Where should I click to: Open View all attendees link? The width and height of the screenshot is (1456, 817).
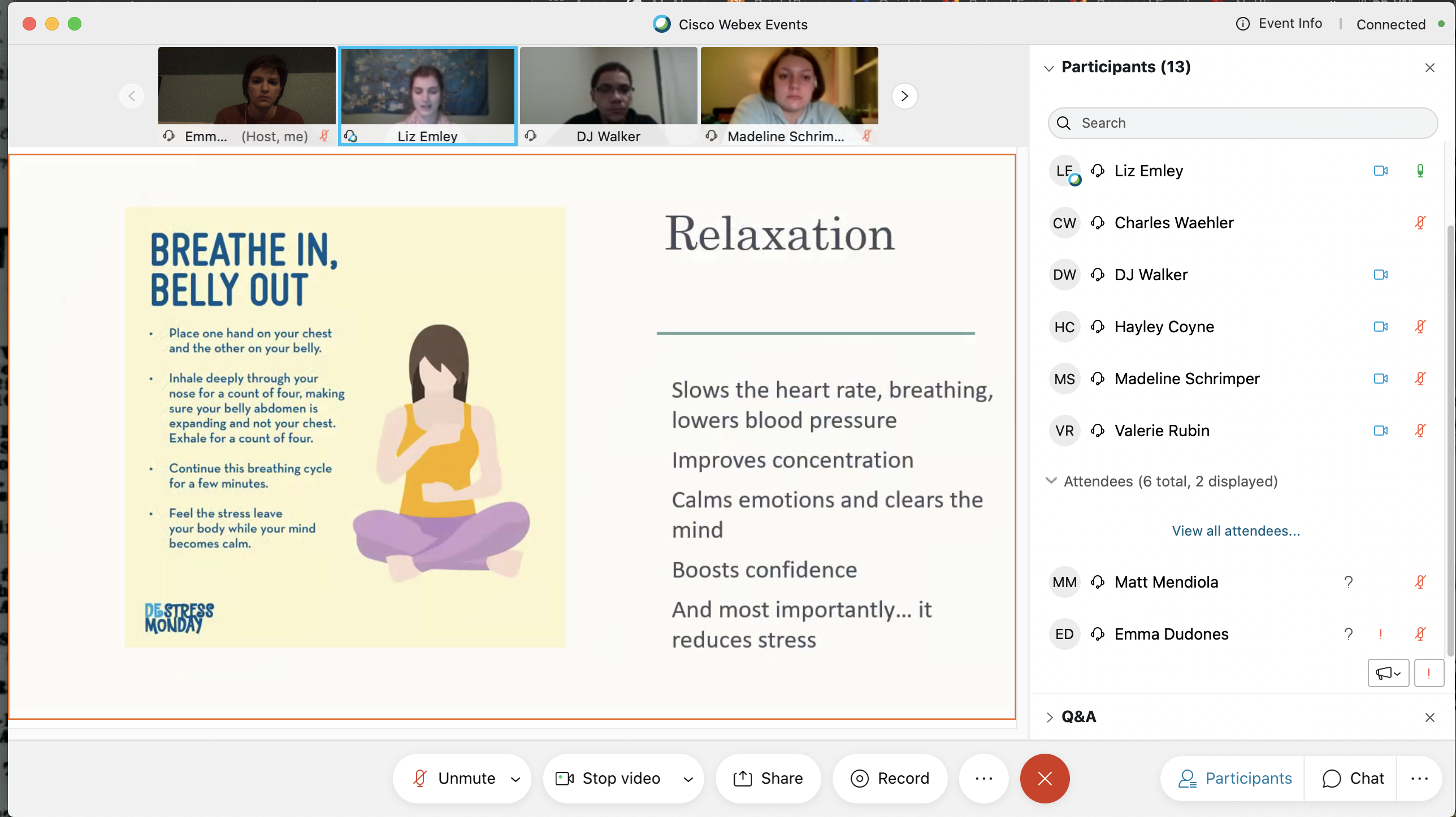pyautogui.click(x=1236, y=531)
